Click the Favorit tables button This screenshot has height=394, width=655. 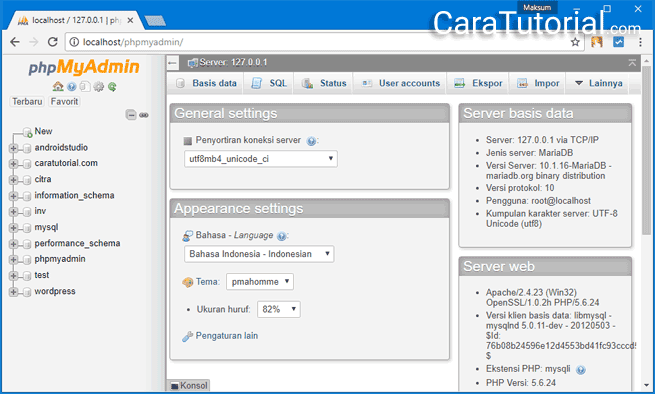[x=64, y=102]
